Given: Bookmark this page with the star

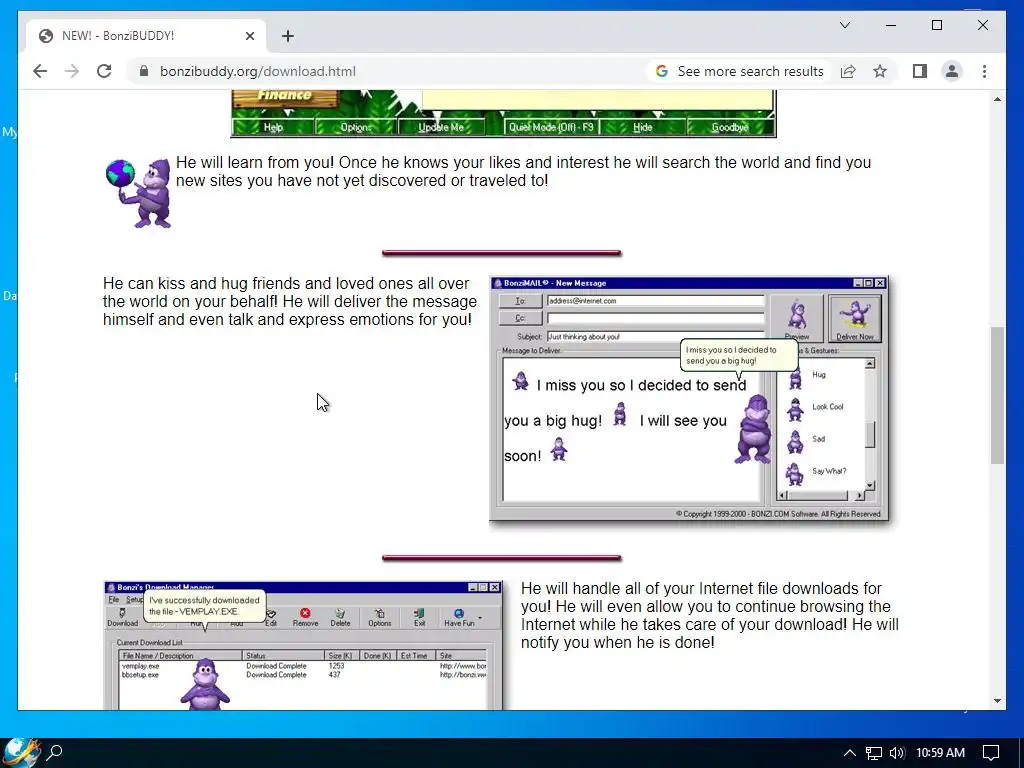Looking at the screenshot, I should pyautogui.click(x=880, y=71).
